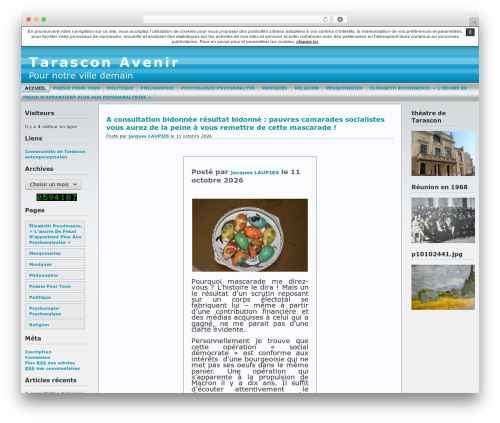Open the Réunion en 1968 photo
The width and height of the screenshot is (500, 423).
443,220
